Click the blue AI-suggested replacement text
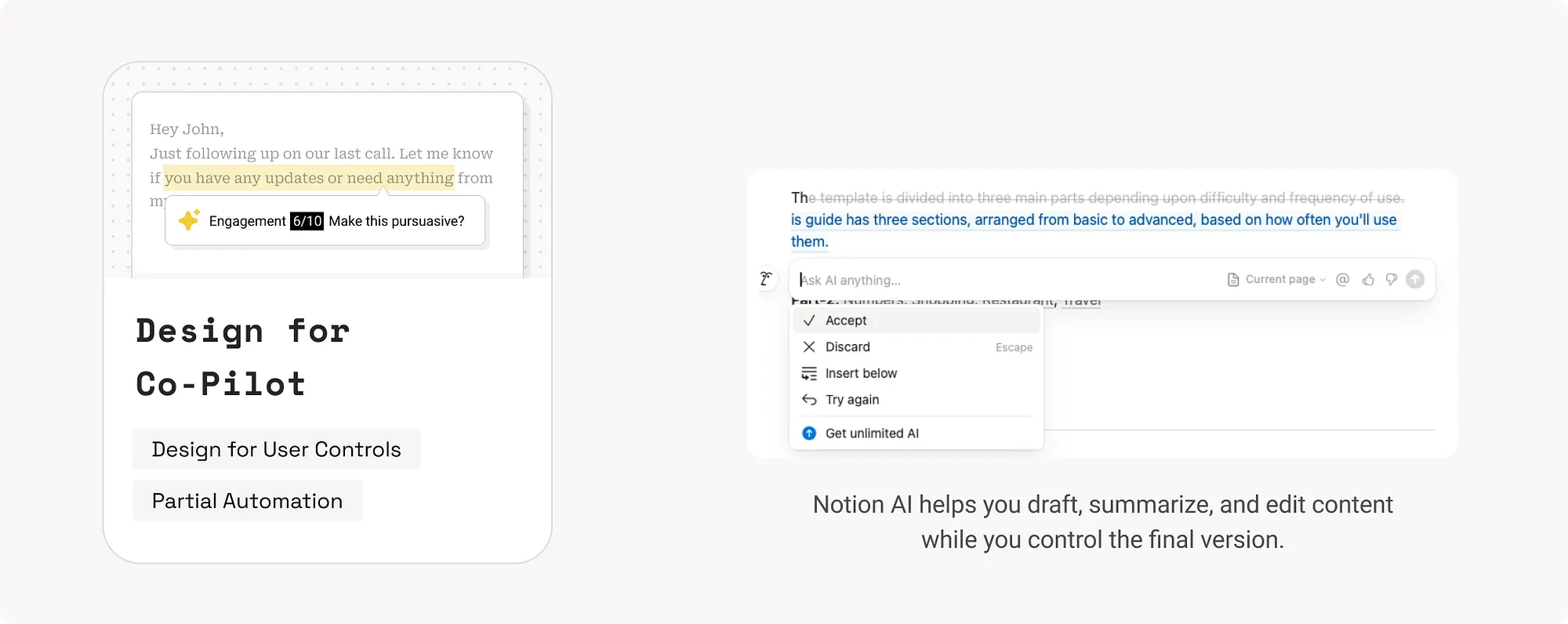Image resolution: width=1568 pixels, height=624 pixels. (1093, 220)
